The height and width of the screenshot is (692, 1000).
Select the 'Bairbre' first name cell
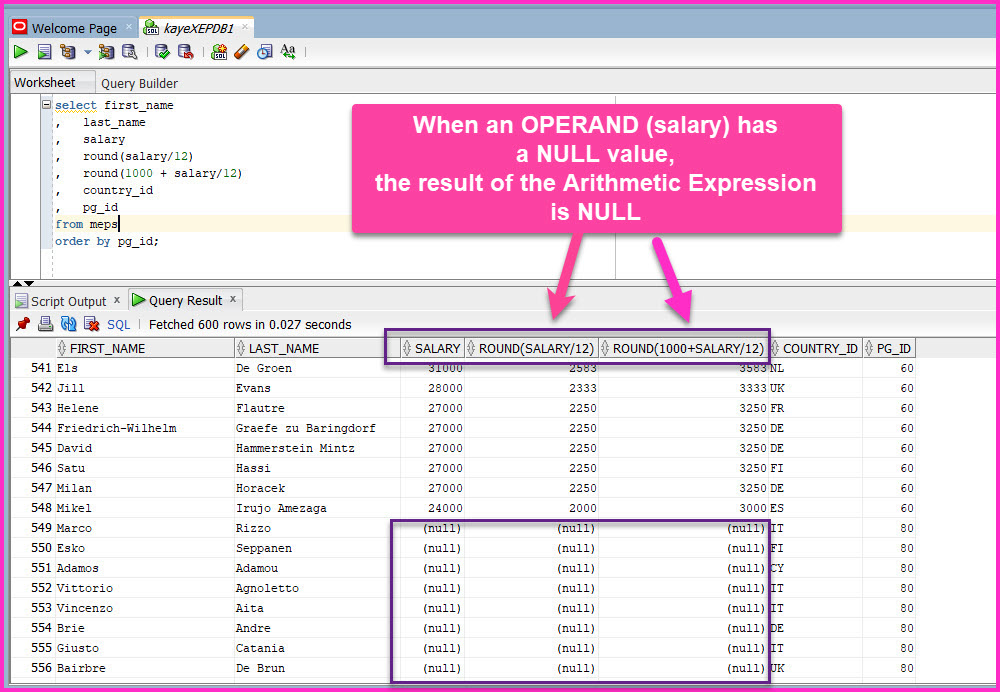tap(145, 668)
